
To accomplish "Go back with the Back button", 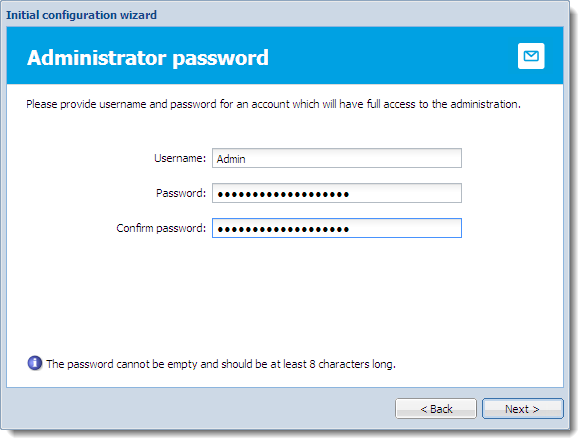I will 436,409.
